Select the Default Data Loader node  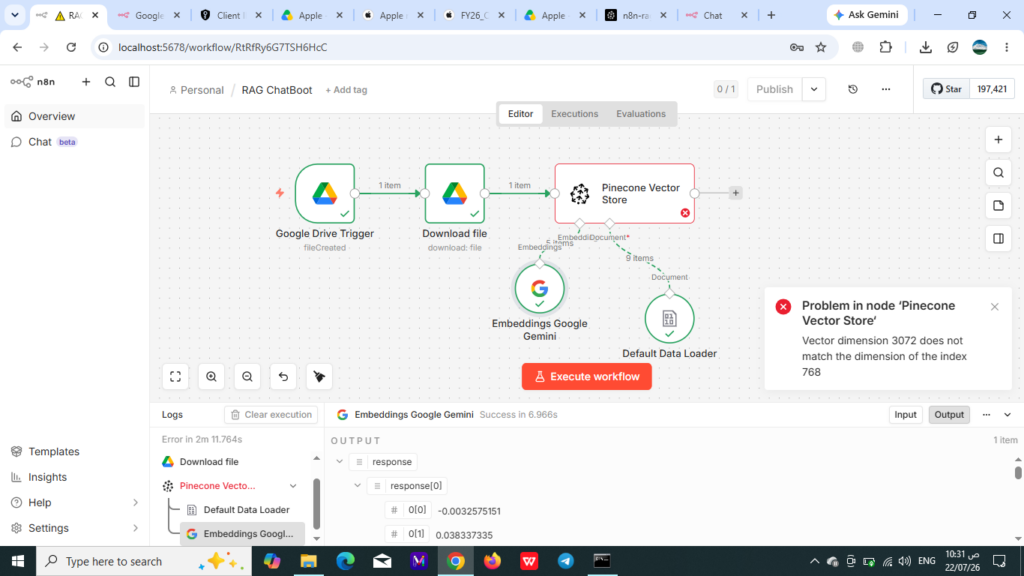(669, 319)
